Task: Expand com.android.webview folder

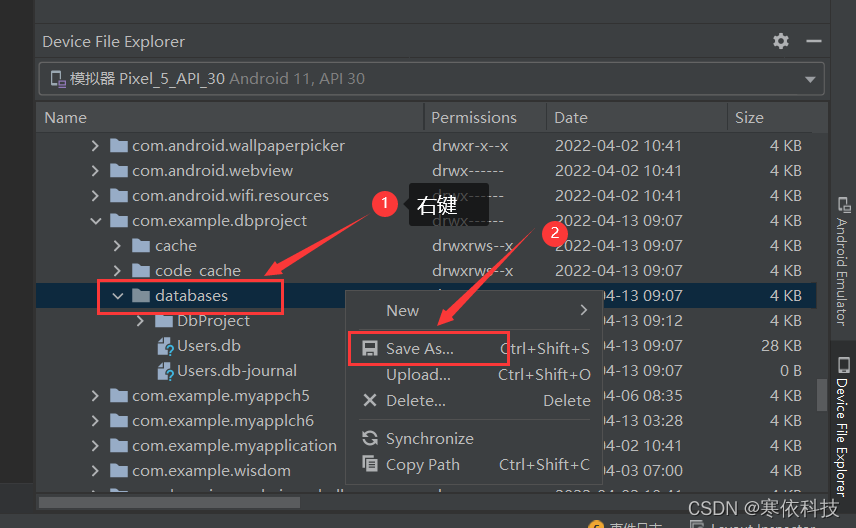Action: click(96, 170)
